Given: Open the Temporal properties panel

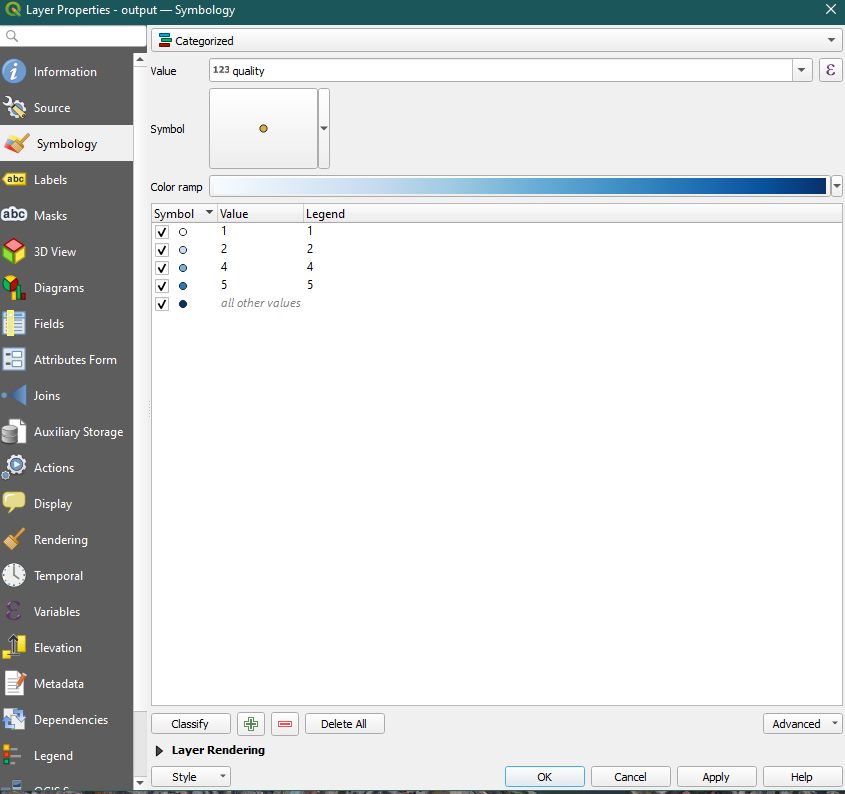Looking at the screenshot, I should [60, 575].
